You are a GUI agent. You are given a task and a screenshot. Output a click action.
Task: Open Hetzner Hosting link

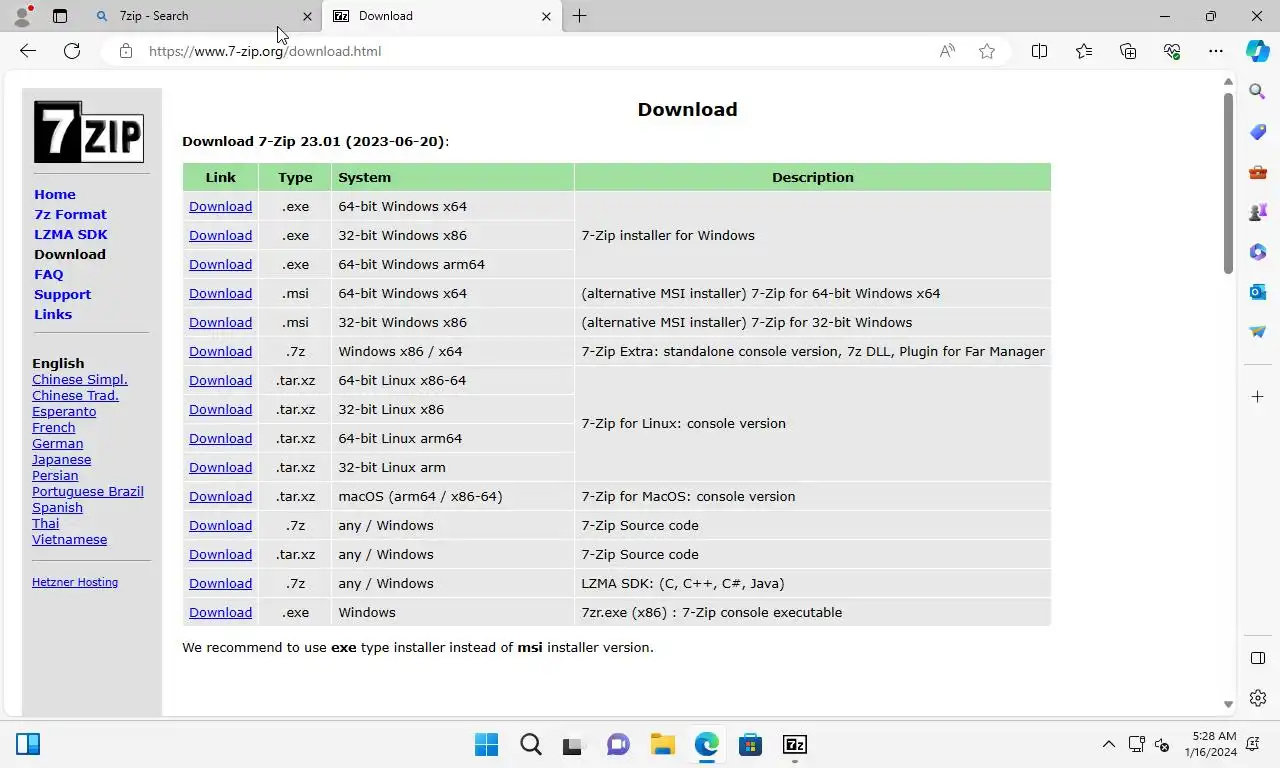[75, 582]
